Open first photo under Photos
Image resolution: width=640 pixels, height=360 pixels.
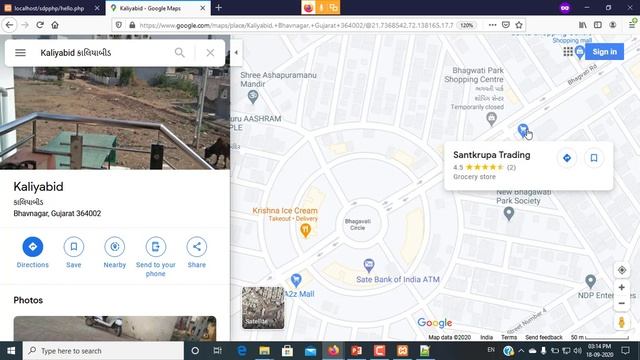tap(115, 328)
